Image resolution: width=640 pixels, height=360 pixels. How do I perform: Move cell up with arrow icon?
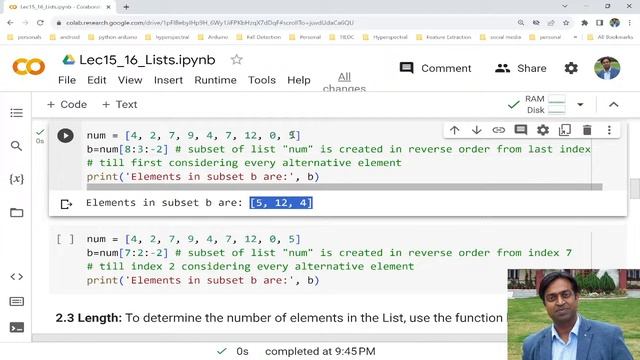point(454,130)
